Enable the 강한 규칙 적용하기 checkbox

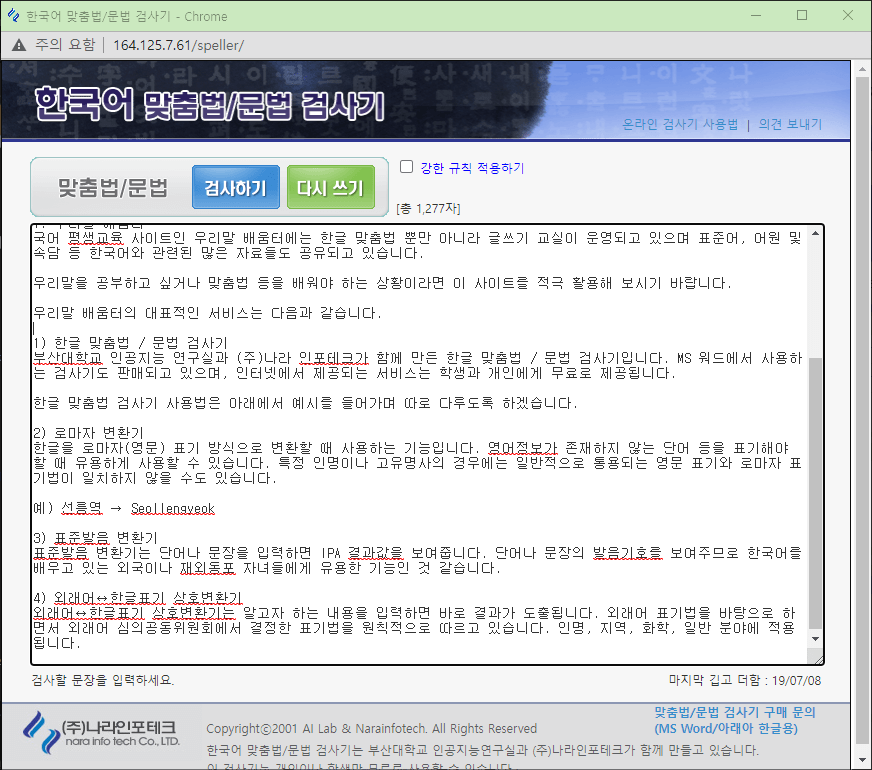407,167
